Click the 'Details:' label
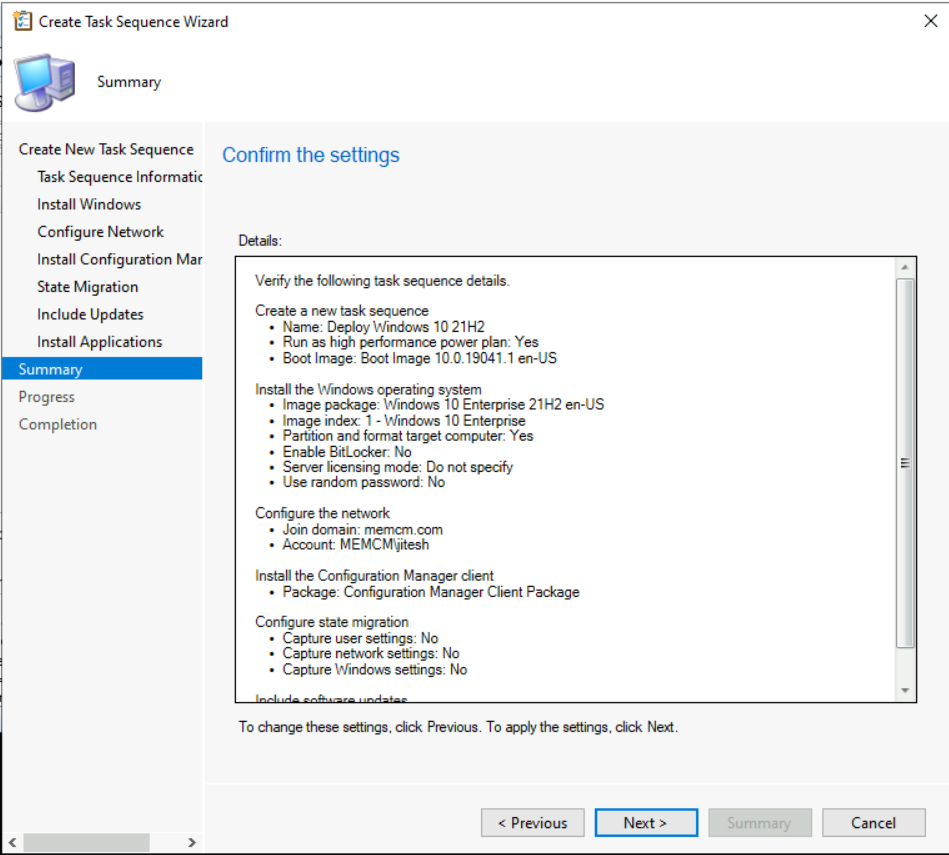Image resolution: width=949 pixels, height=855 pixels. click(260, 241)
